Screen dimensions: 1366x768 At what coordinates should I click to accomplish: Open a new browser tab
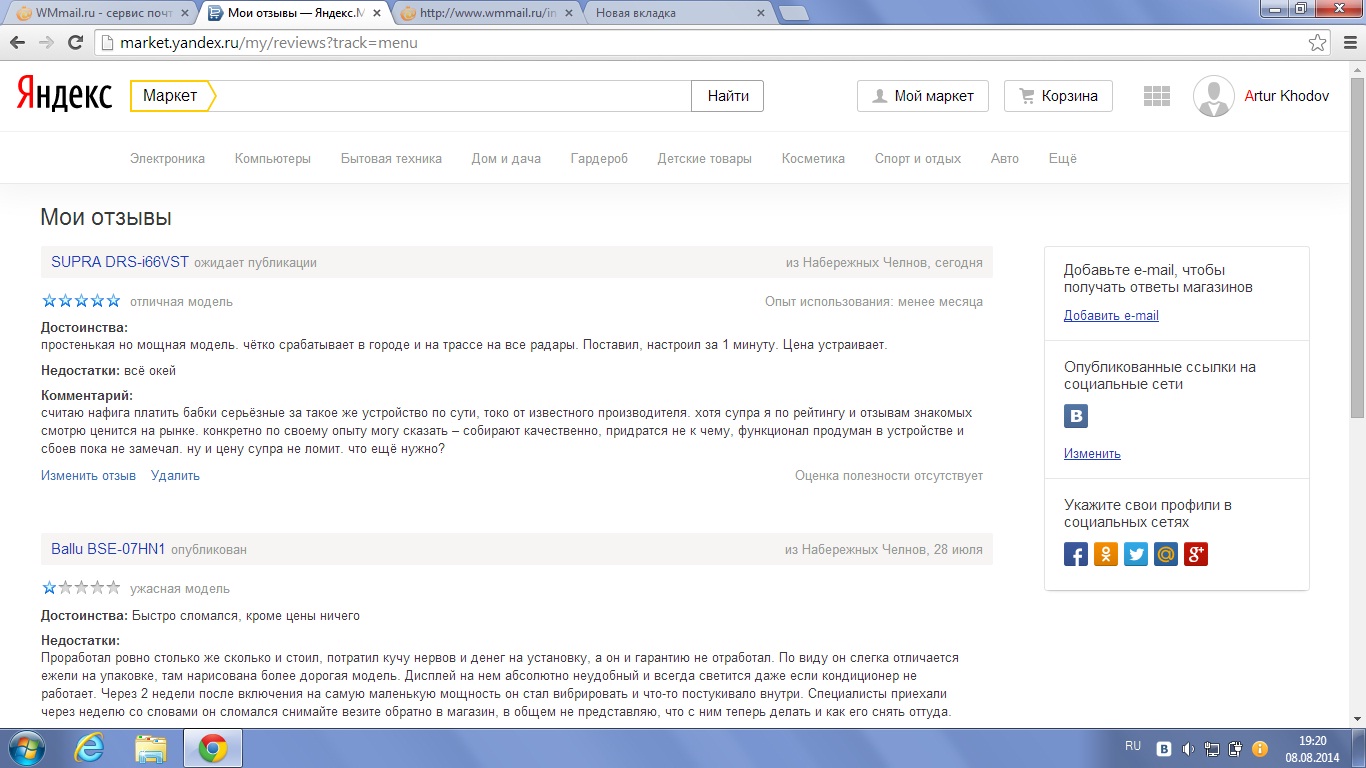[793, 13]
